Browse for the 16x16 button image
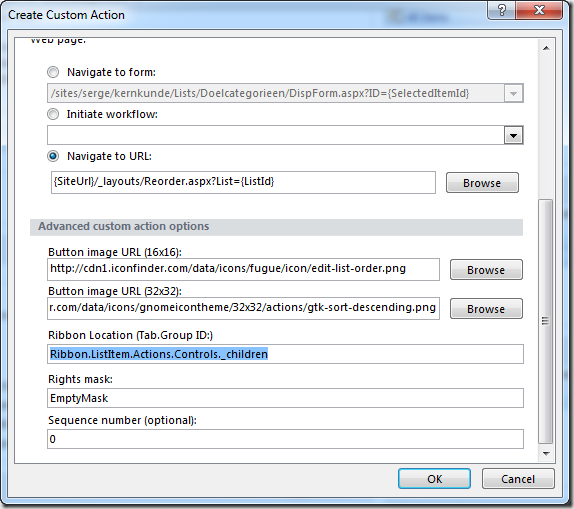This screenshot has width=574, height=509. [x=486, y=270]
